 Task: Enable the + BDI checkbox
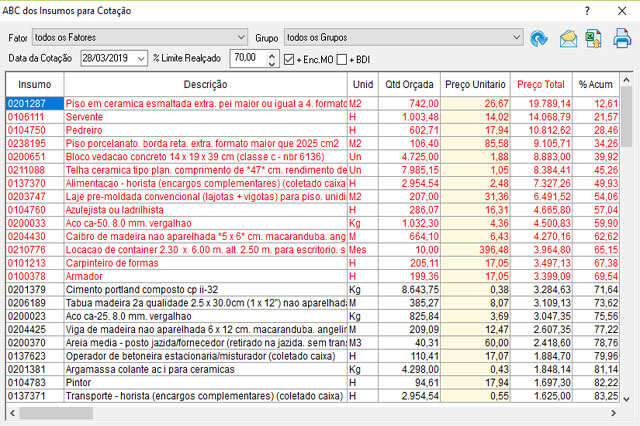pyautogui.click(x=341, y=60)
